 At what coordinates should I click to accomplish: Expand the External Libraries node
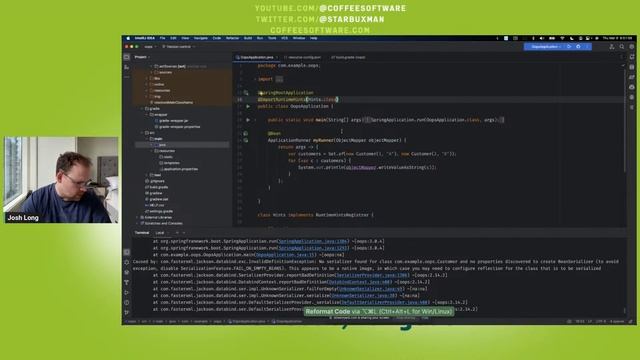pos(138,217)
